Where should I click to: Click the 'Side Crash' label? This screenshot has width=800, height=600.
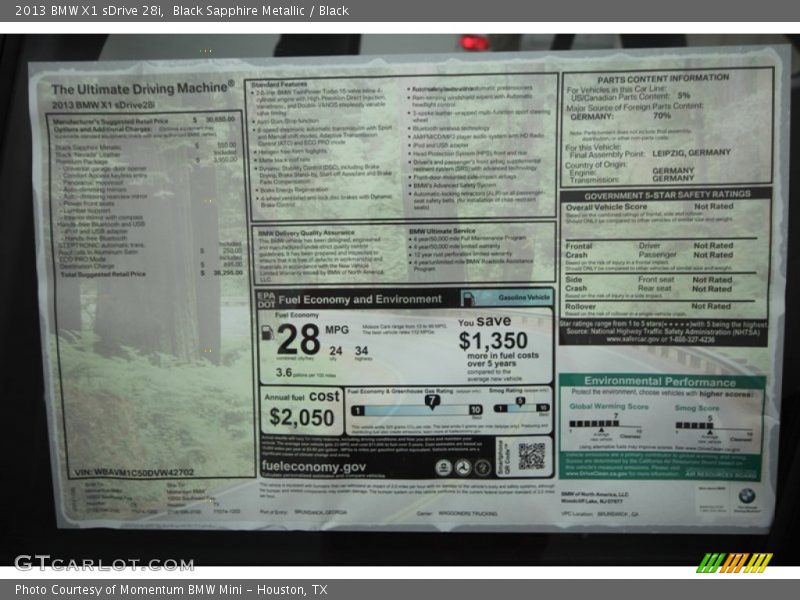click(x=576, y=284)
